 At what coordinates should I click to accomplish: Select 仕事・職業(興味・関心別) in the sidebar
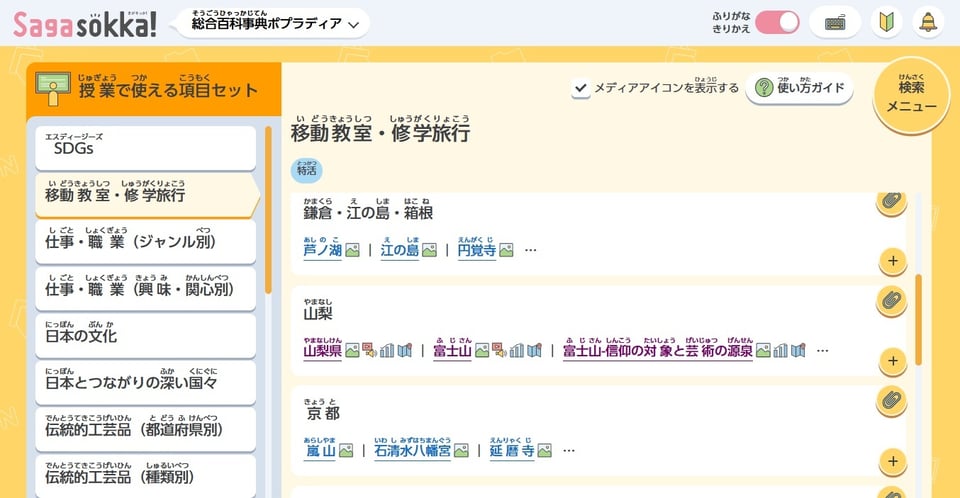tap(146, 289)
